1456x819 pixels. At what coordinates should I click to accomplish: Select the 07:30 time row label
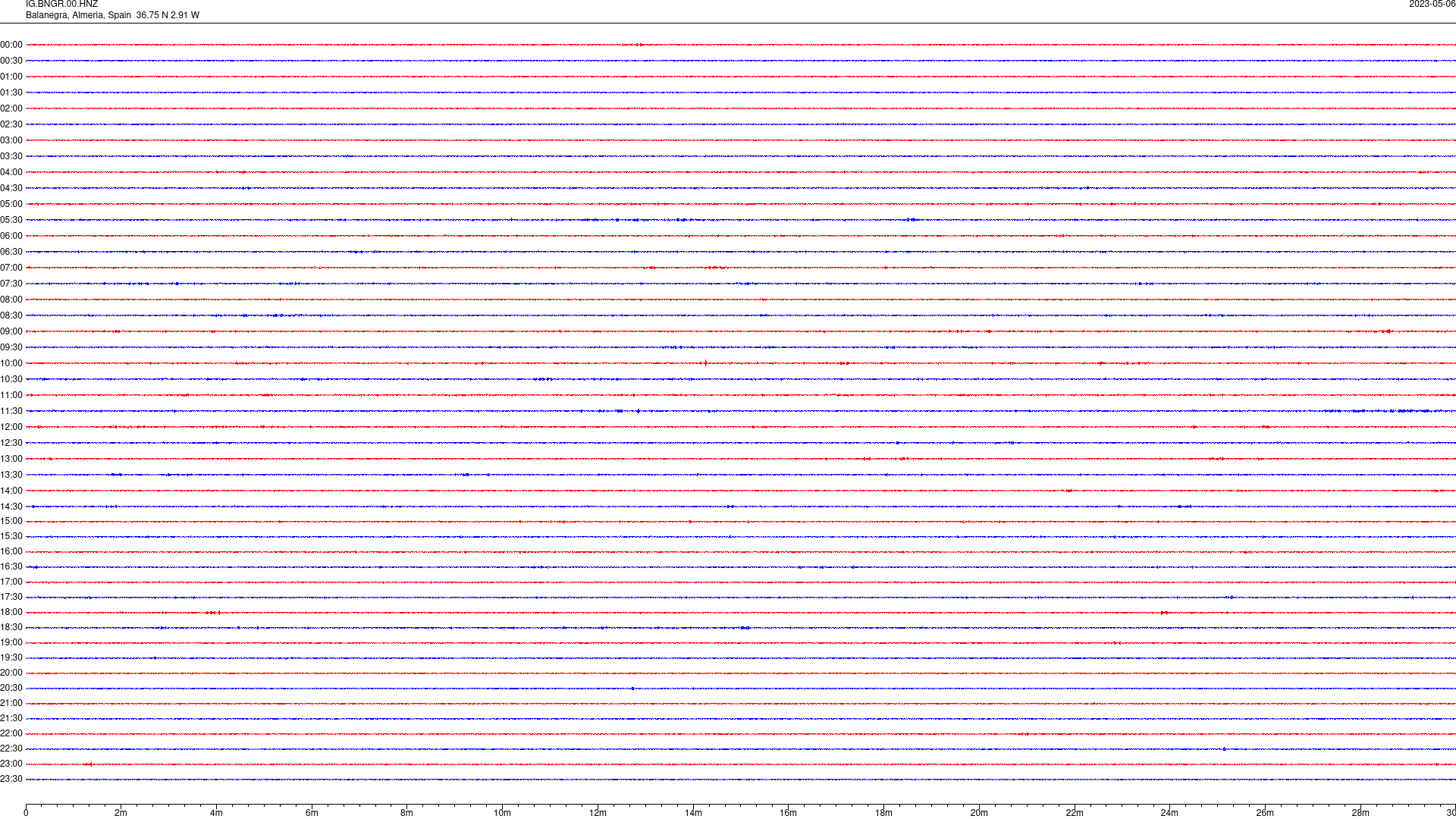coord(11,284)
